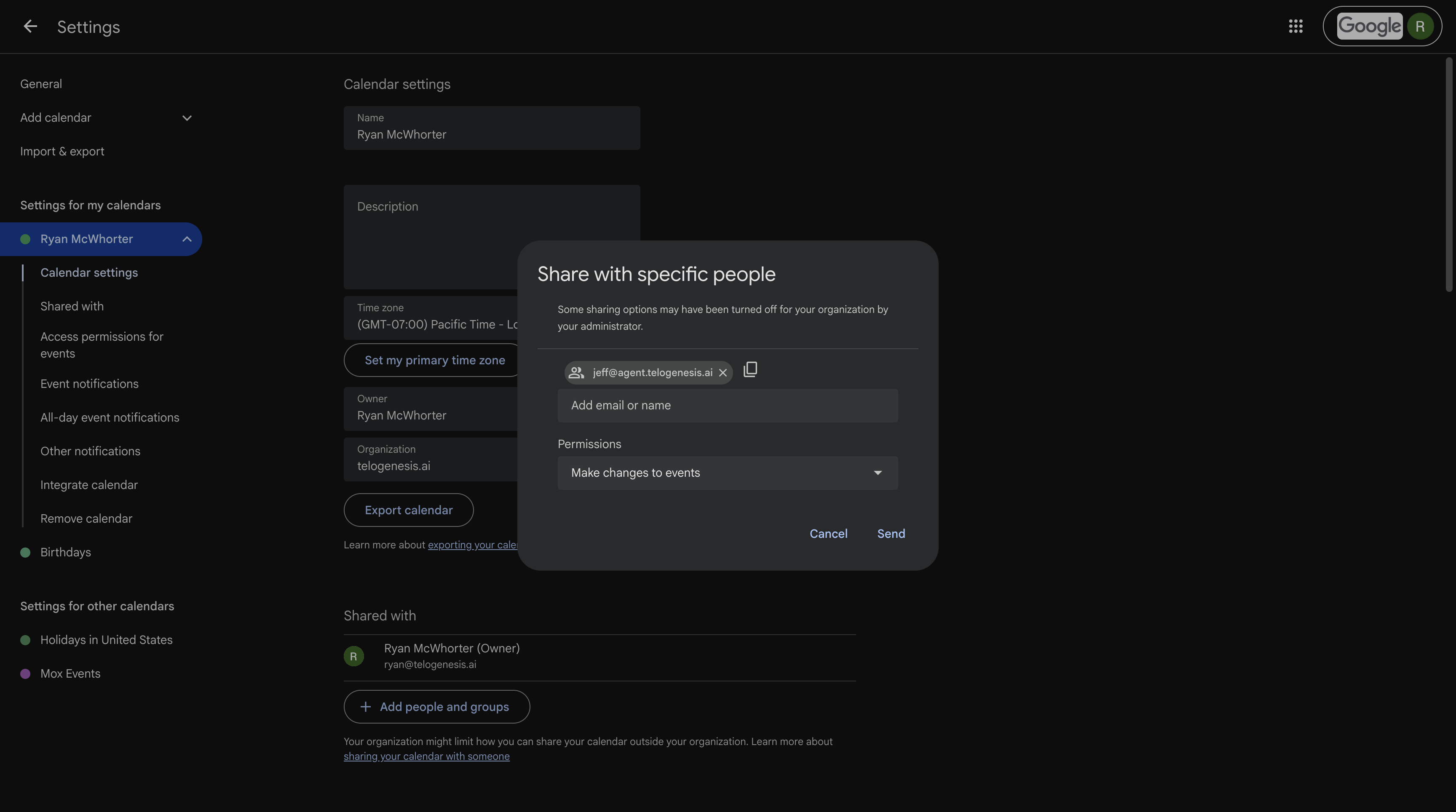Remove the jeff@agent.telogenesis.ai chip
1456x812 pixels.
pos(723,372)
